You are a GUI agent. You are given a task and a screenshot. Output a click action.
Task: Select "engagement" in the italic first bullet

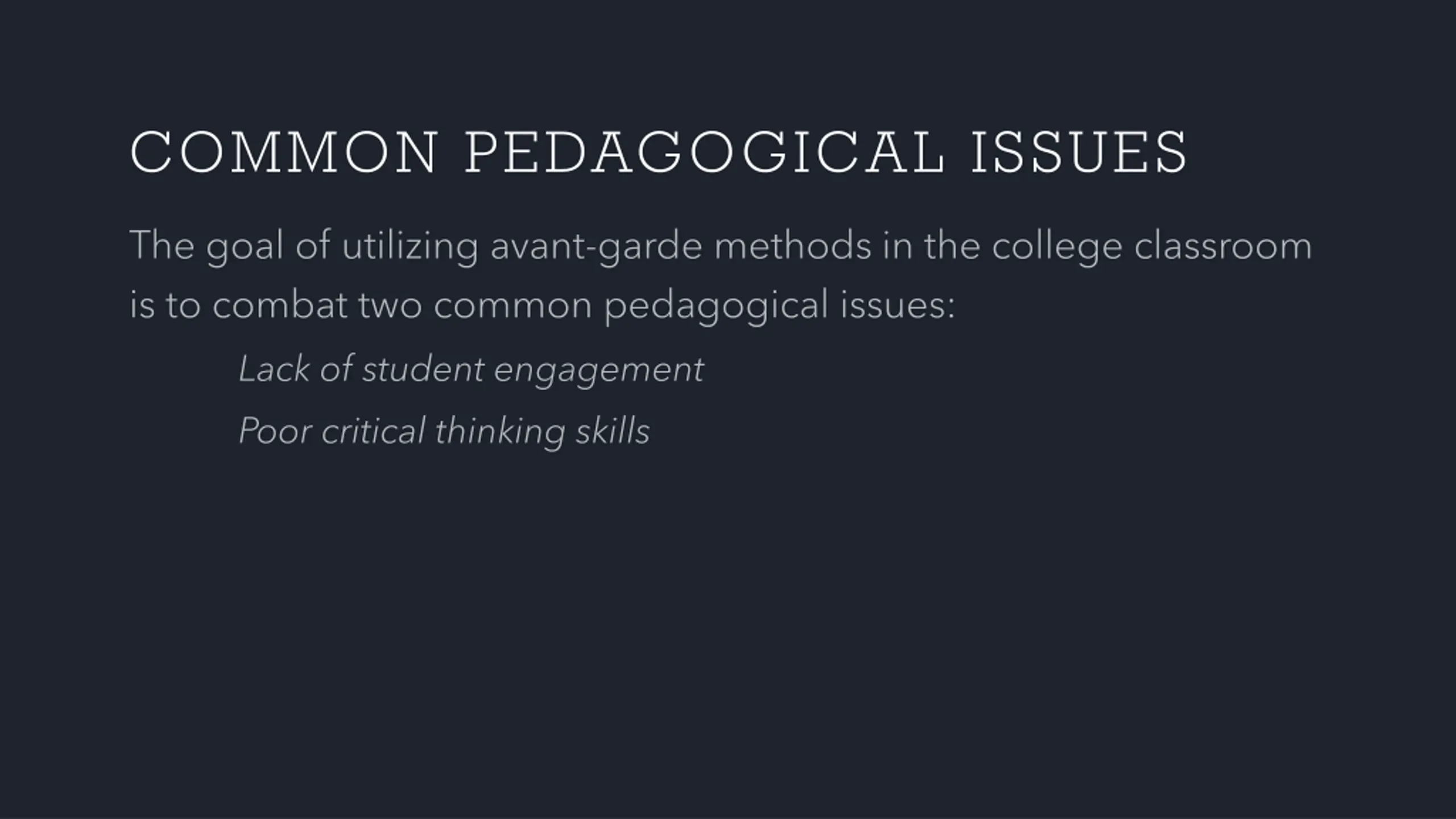pos(599,371)
